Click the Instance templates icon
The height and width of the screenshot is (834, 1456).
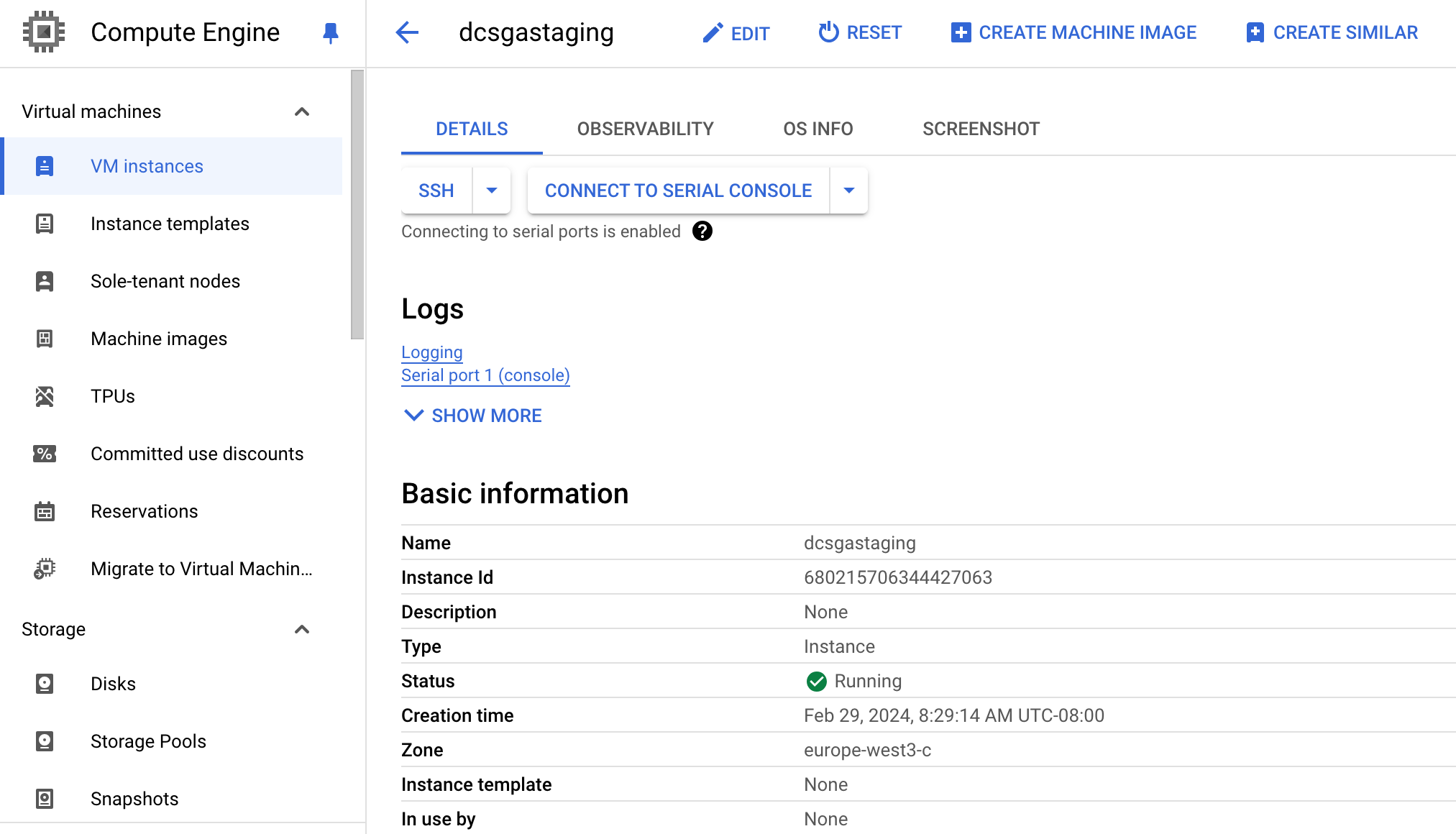point(44,224)
